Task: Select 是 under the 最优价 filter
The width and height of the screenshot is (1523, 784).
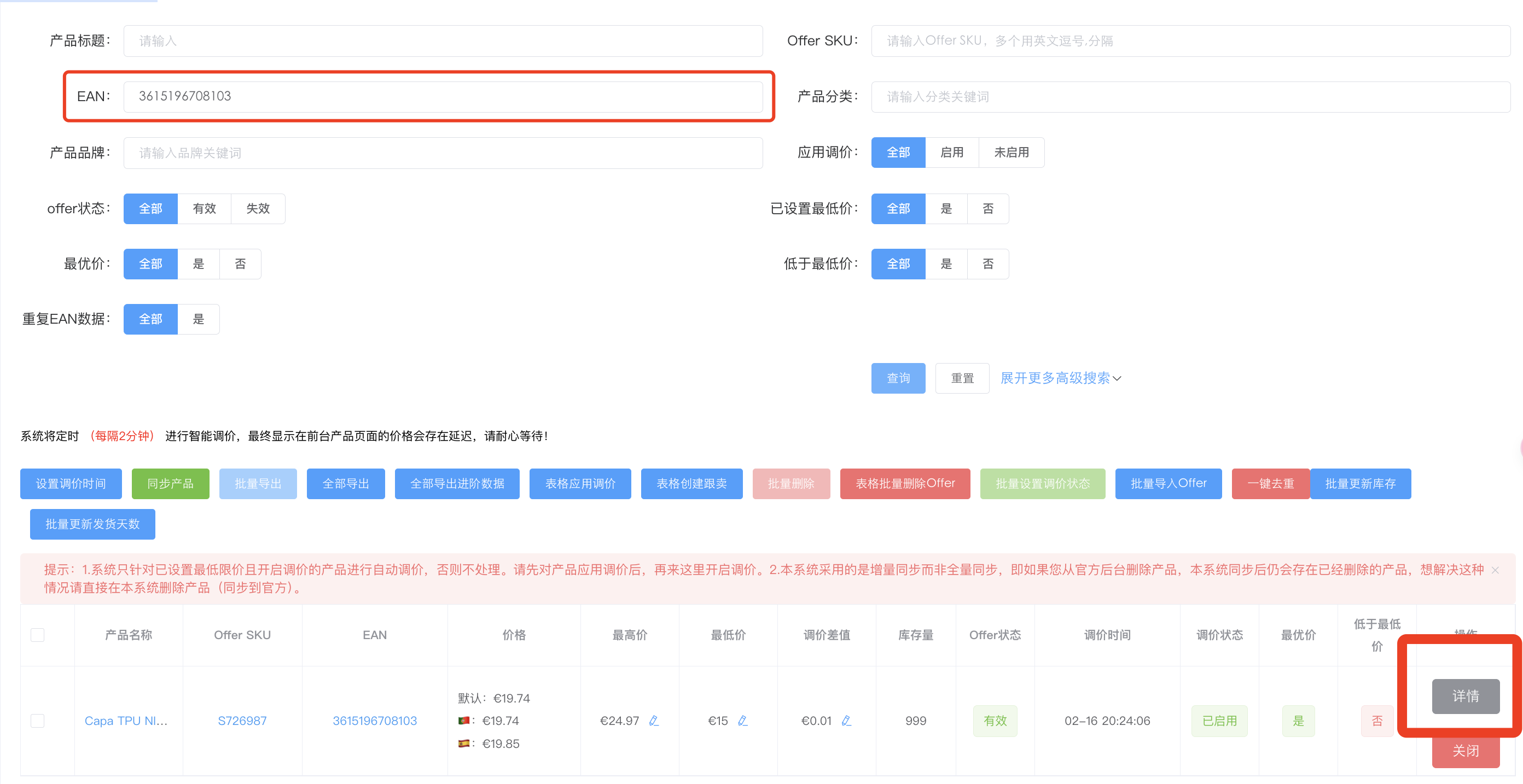Action: [x=198, y=264]
